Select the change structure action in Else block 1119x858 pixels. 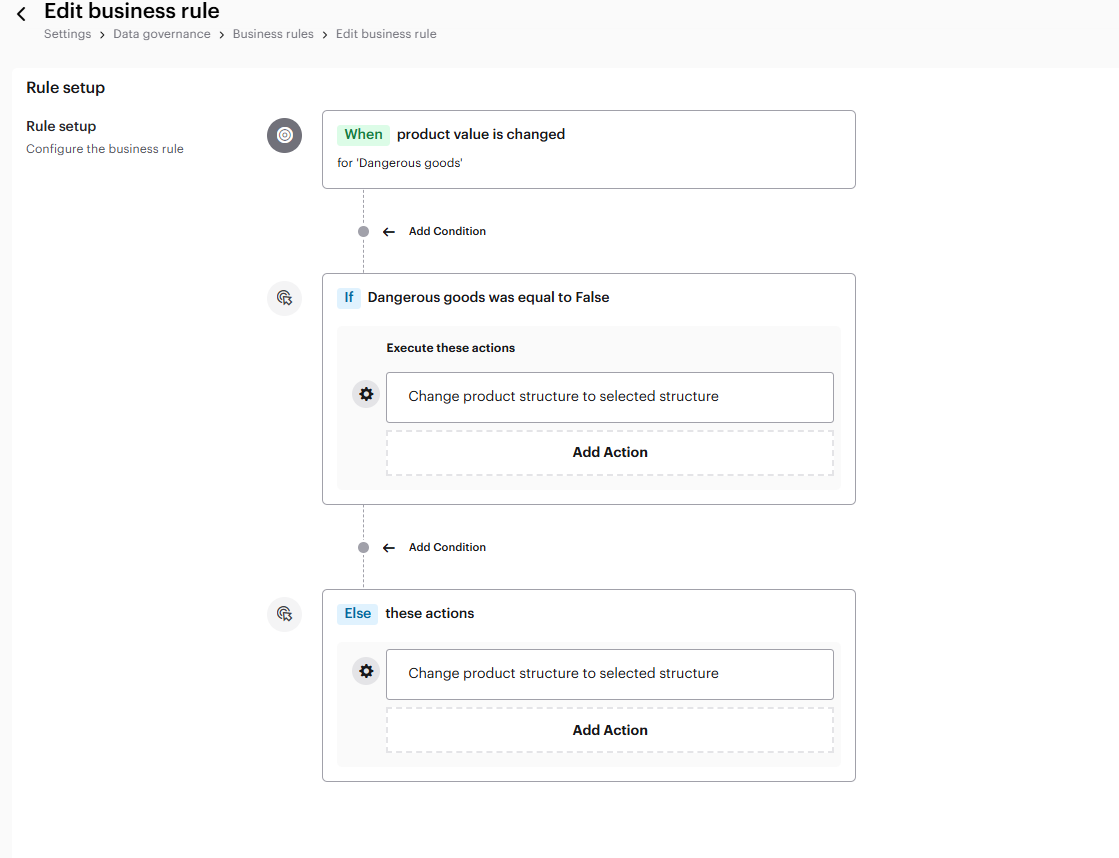(609, 674)
